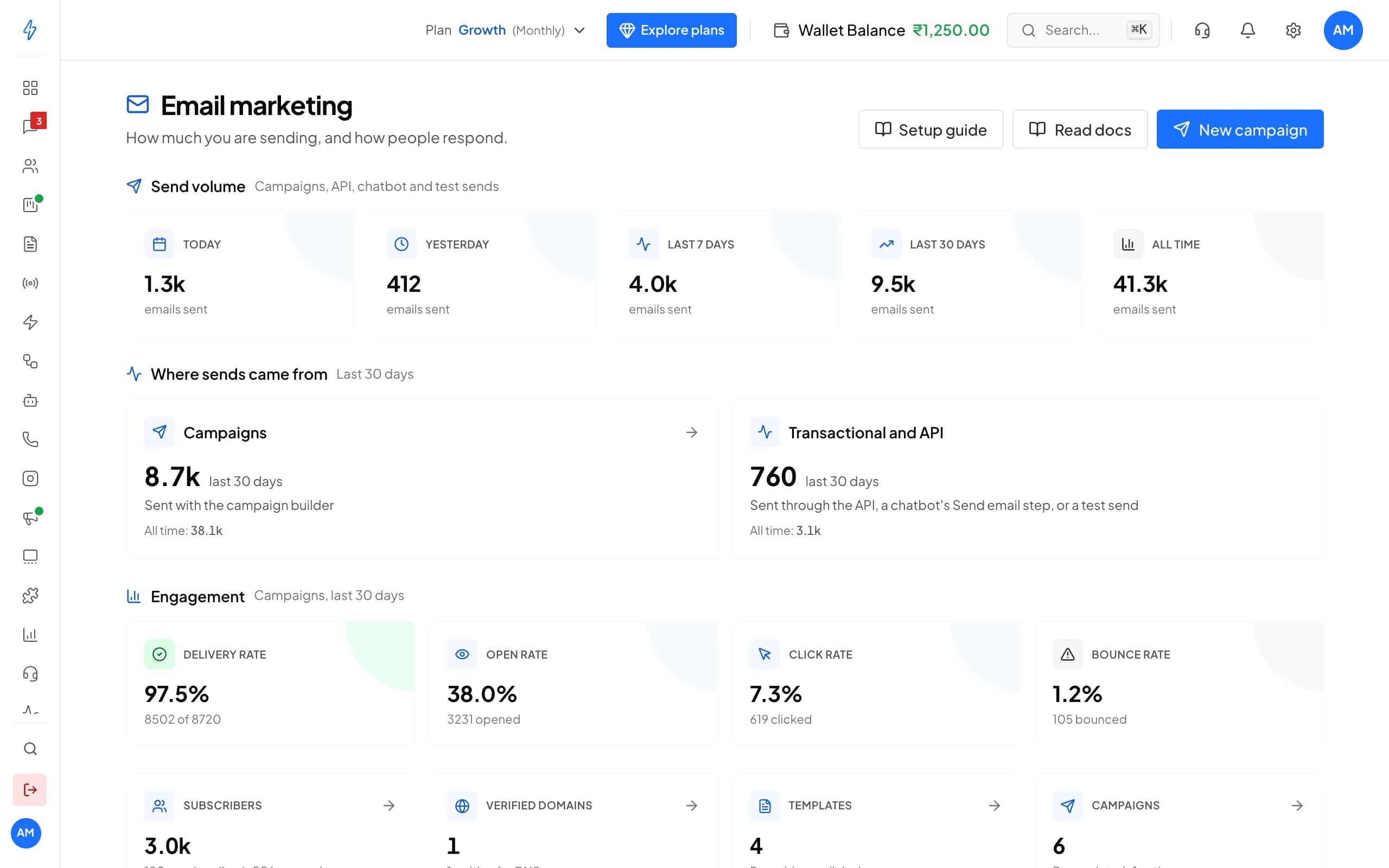The image size is (1389, 868).
Task: Click the AM avatar in sidebar bottom
Action: [26, 833]
